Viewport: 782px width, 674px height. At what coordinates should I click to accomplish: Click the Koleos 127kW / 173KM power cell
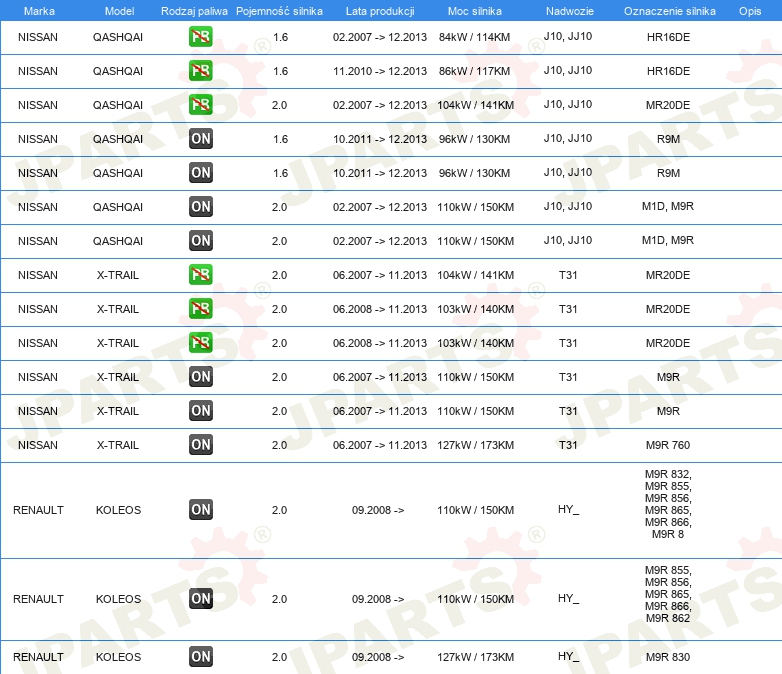pyautogui.click(x=475, y=657)
